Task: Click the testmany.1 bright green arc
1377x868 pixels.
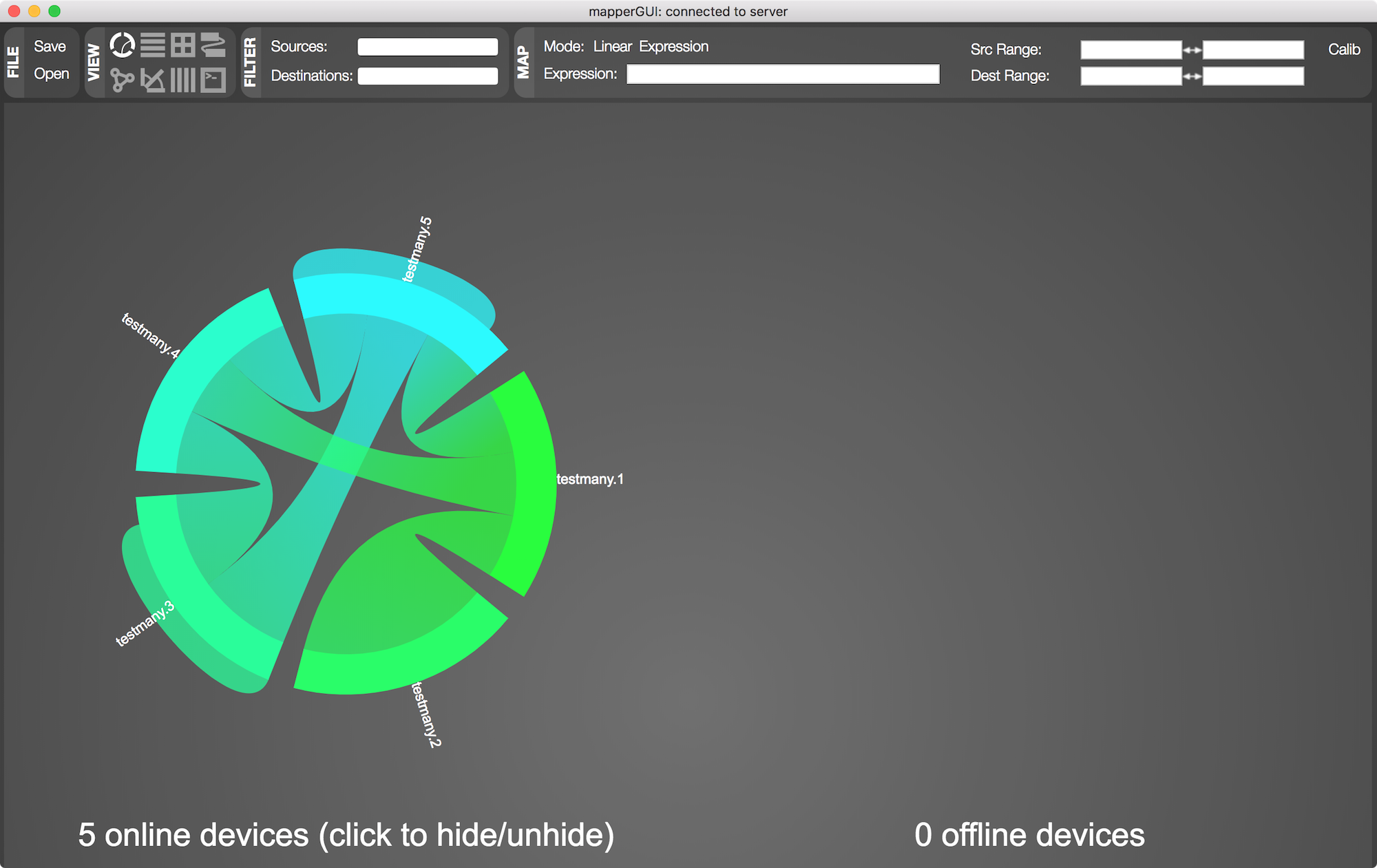Action: point(536,482)
